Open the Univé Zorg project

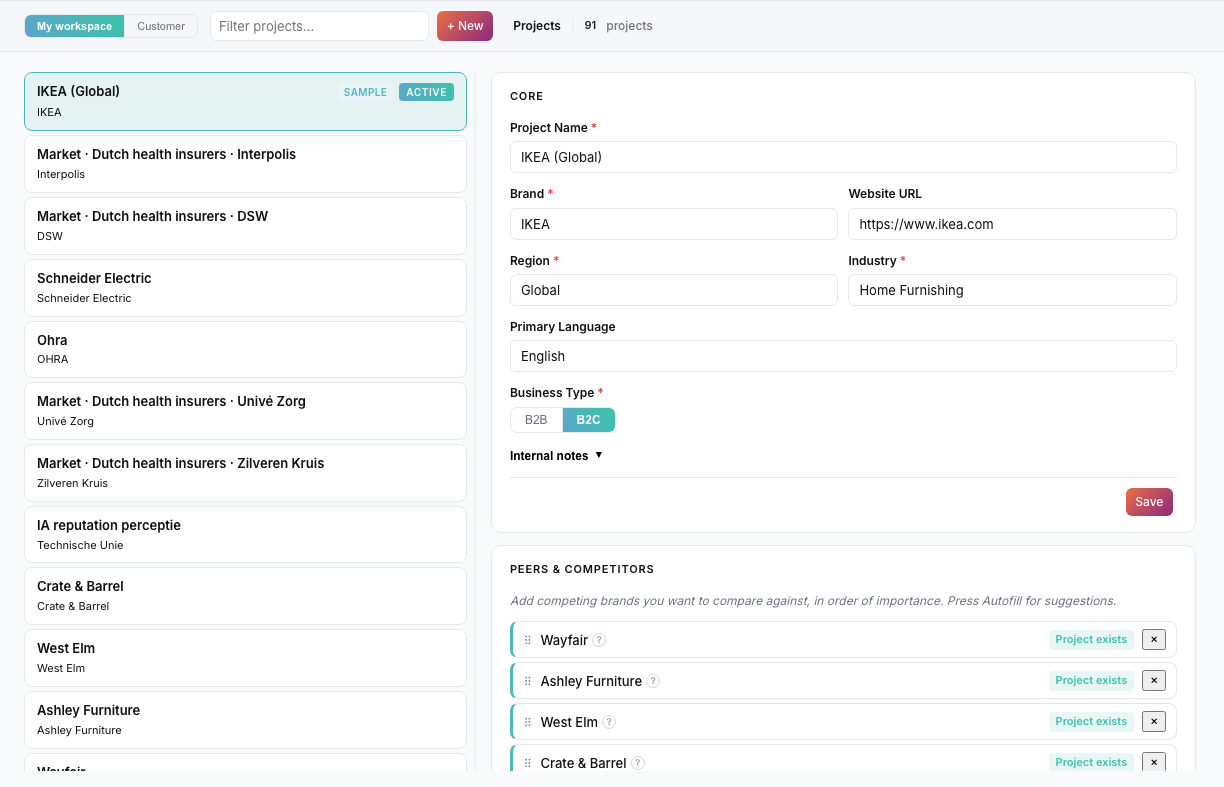pos(245,411)
